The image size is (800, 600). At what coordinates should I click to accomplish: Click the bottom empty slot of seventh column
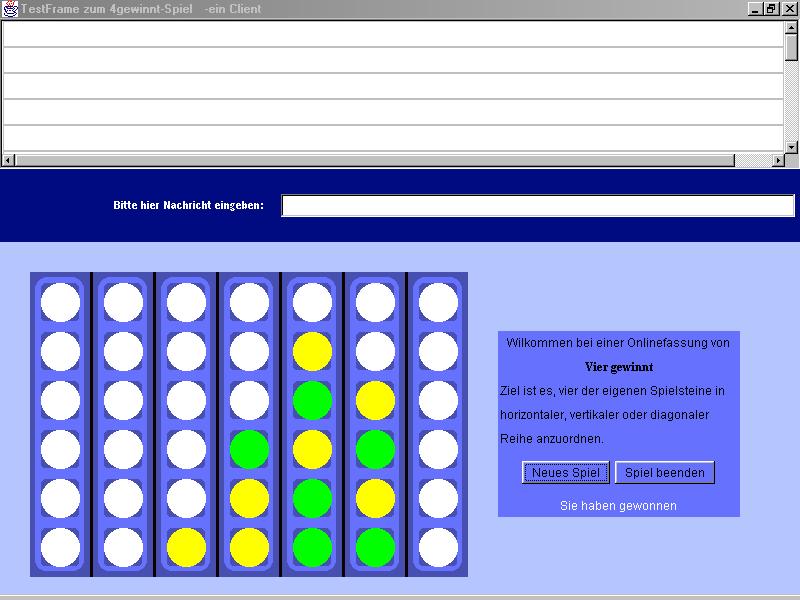438,547
